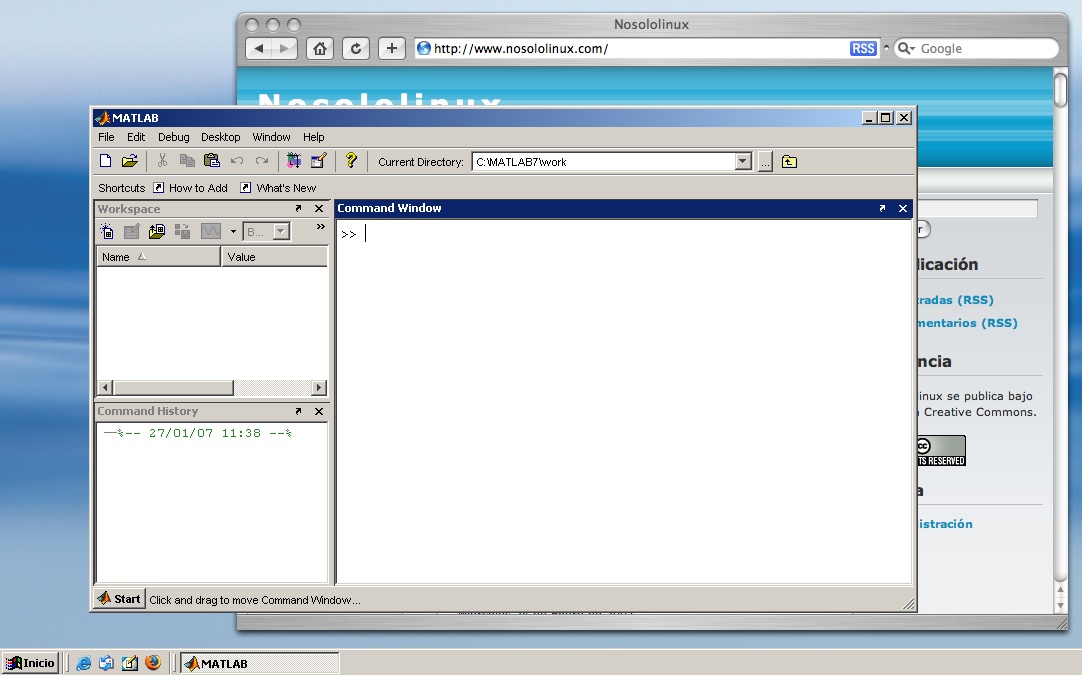The height and width of the screenshot is (675, 1082).
Task: Click the Import data icon in Workspace
Action: 157,231
